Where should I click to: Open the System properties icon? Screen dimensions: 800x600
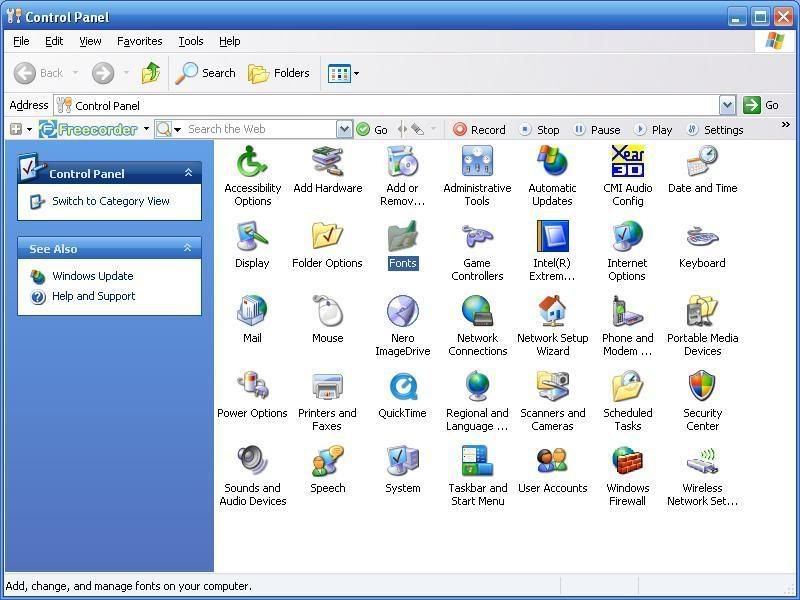click(403, 469)
